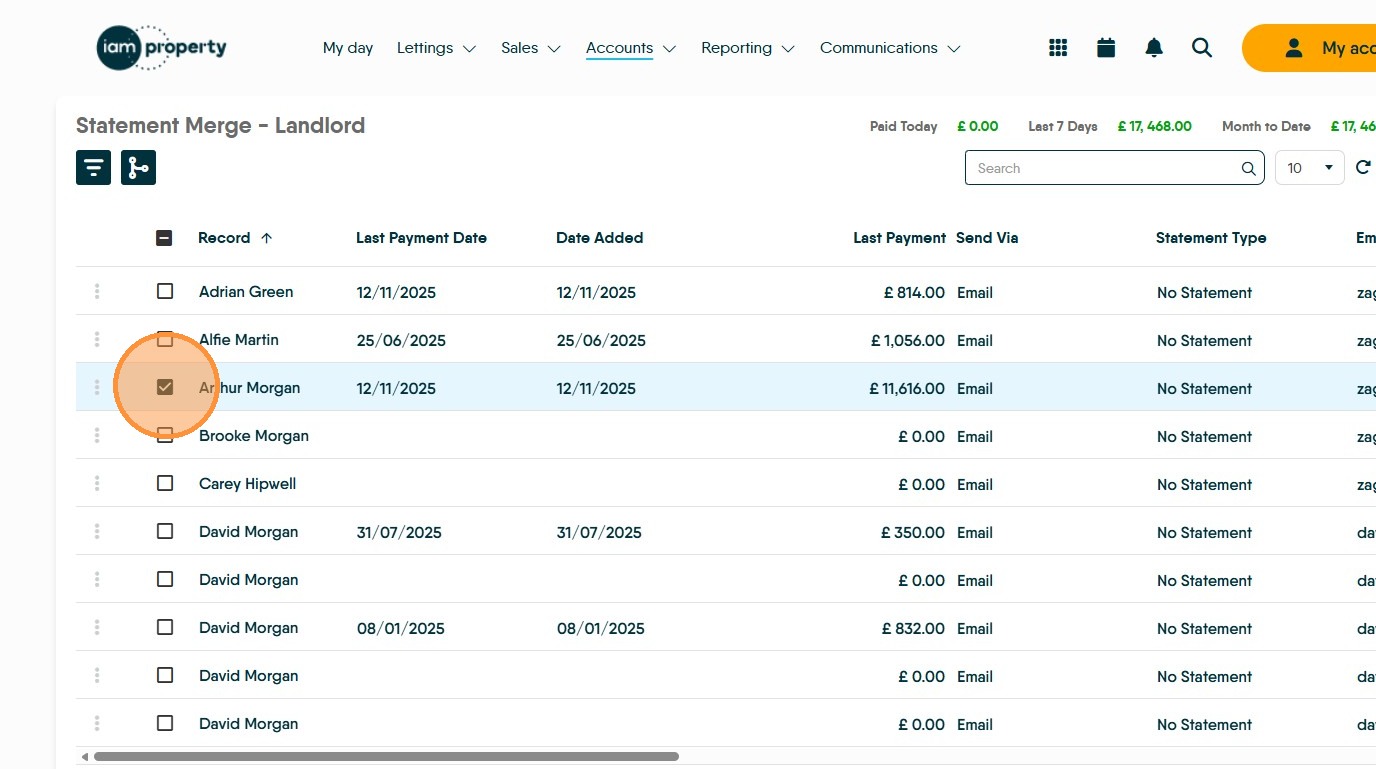Screen dimensions: 1376x769
Task: Select the Carey Hipwell row checkbox
Action: tap(165, 484)
